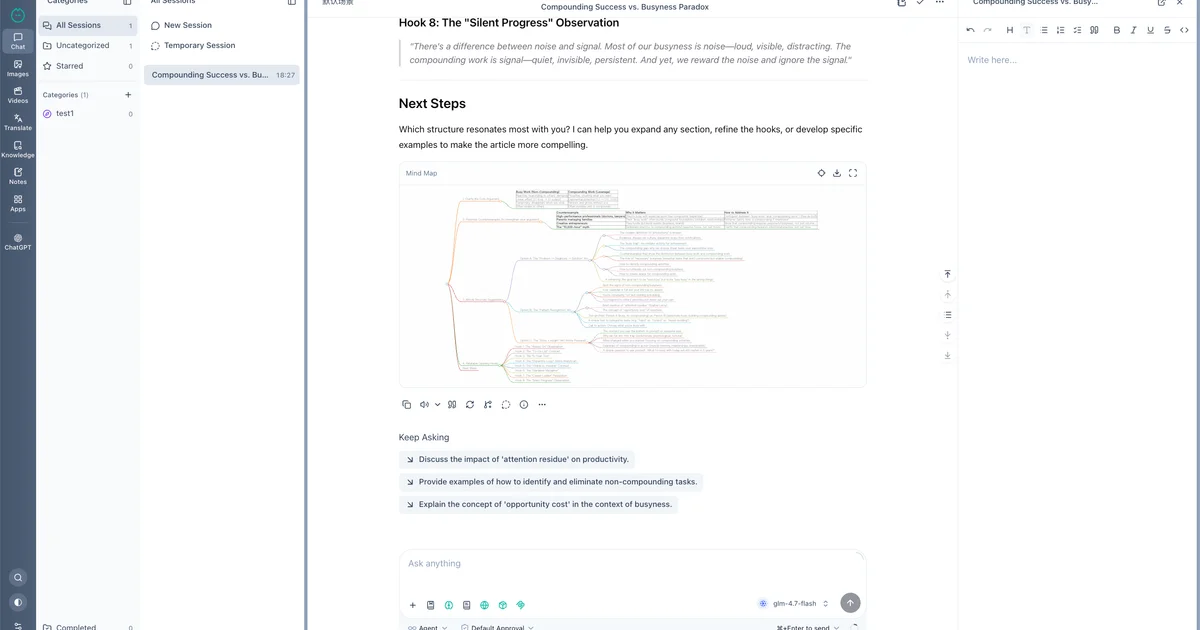This screenshot has height=630, width=1200.
Task: Jump to bottom of conversation
Action: tap(948, 355)
